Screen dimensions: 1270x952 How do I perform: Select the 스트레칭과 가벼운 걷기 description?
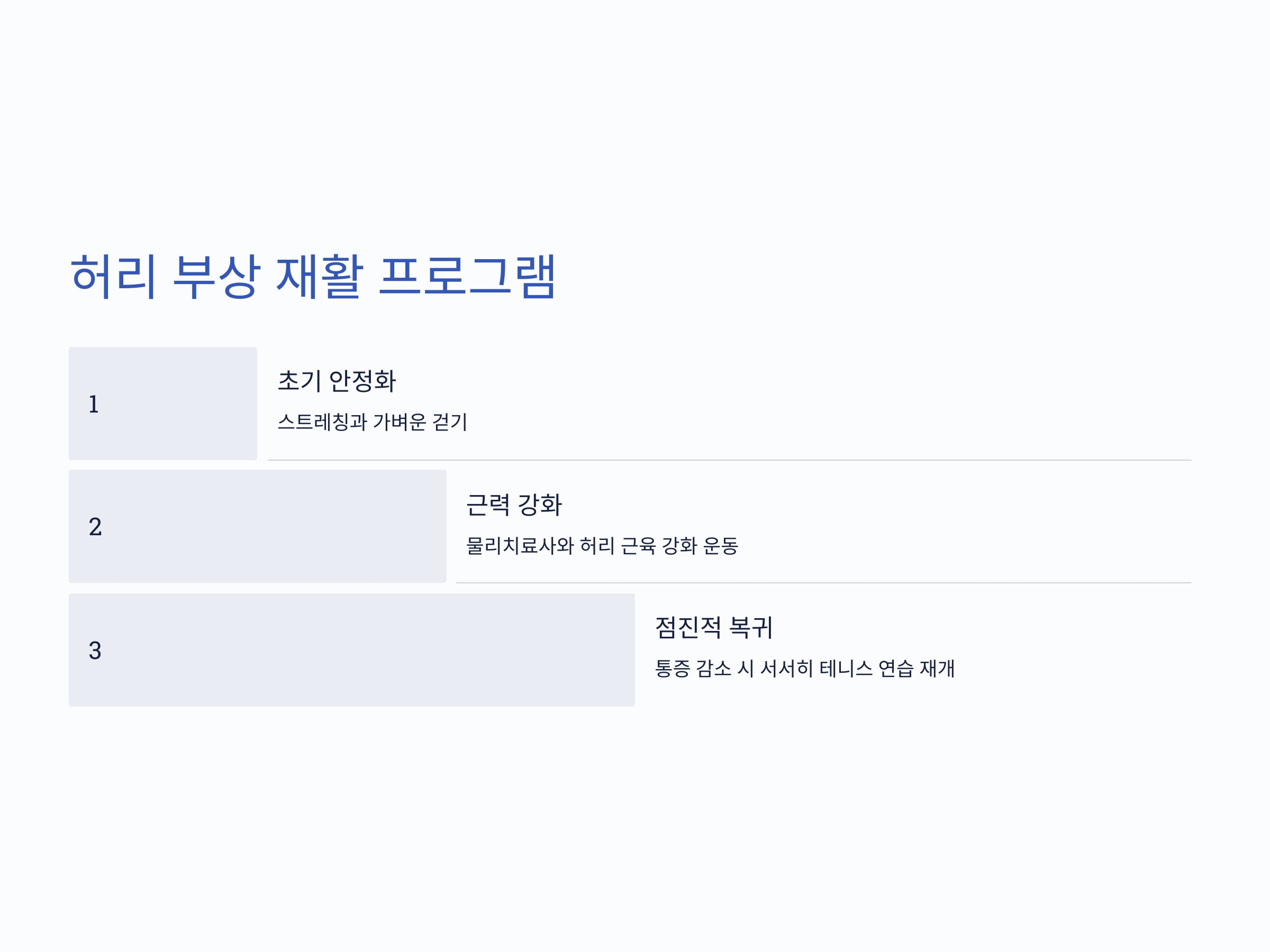tap(373, 422)
